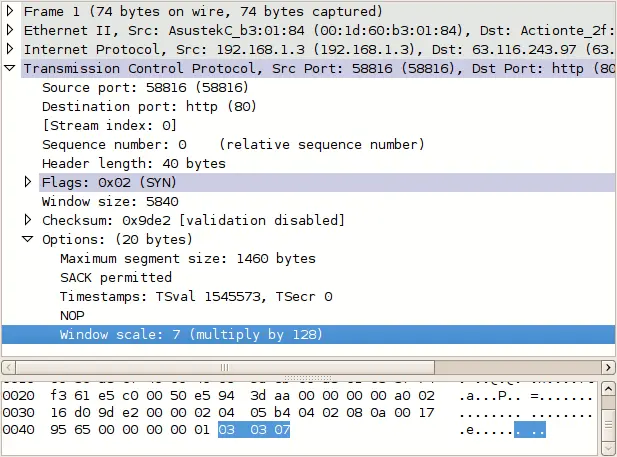Expand the Ethernet II section arrow
This screenshot has width=617, height=457.
pos(10,30)
